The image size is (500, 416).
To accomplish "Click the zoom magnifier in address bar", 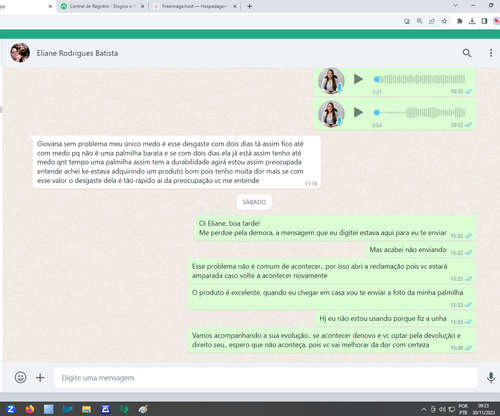I will [419, 21].
